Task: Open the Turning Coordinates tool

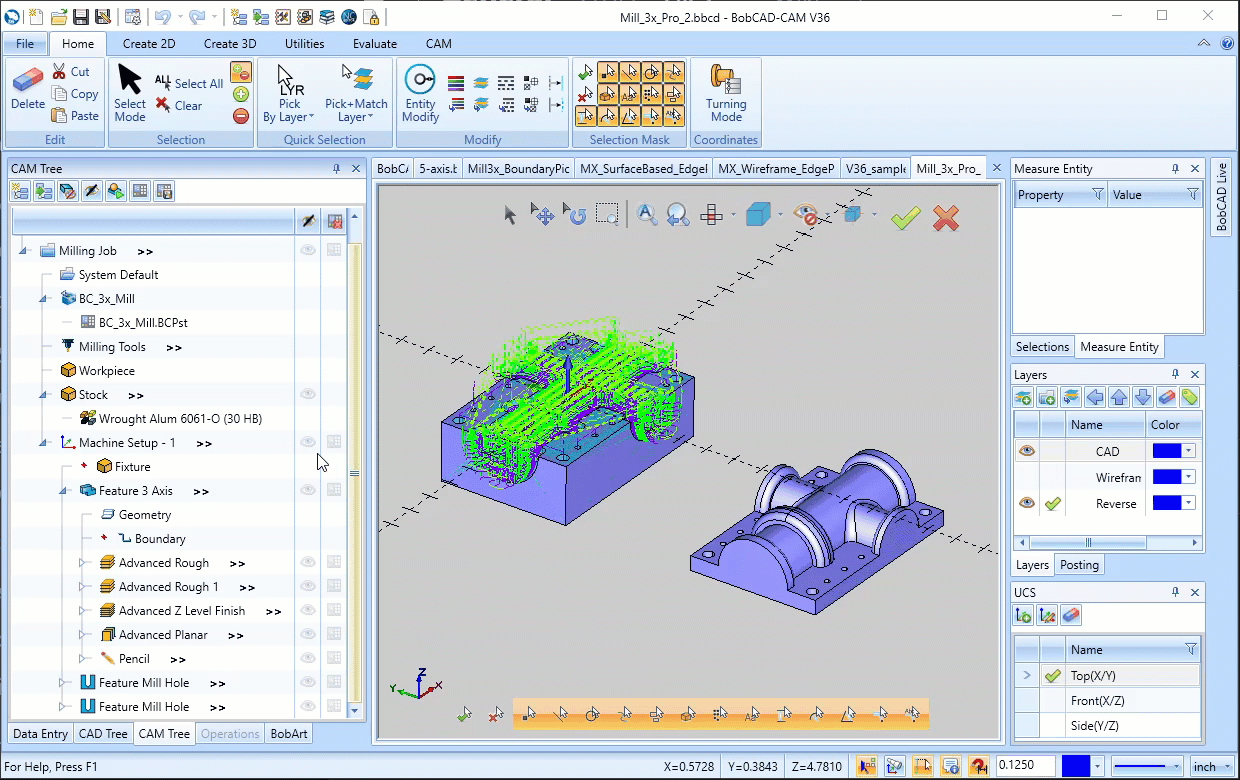Action: click(x=726, y=93)
